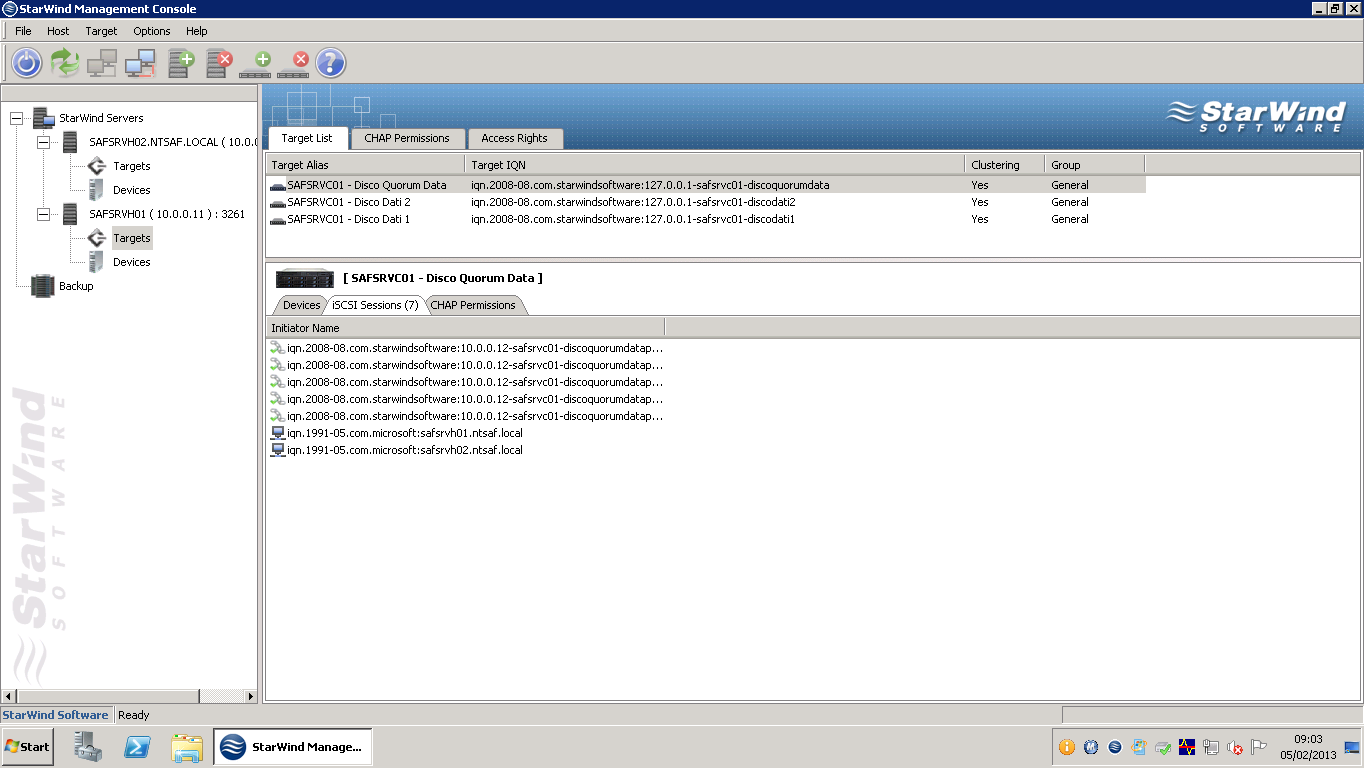The width and height of the screenshot is (1364, 768).
Task: Select Targets under SAFSRVH02.NTSAF.LOCAL
Action: click(132, 166)
